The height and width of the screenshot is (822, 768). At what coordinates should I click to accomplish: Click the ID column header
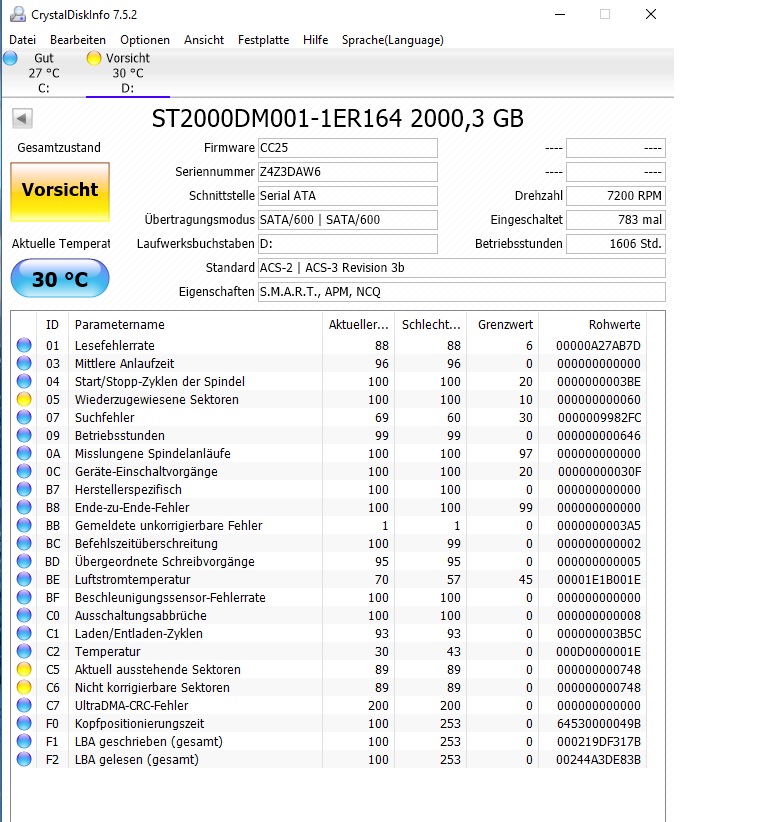[52, 325]
